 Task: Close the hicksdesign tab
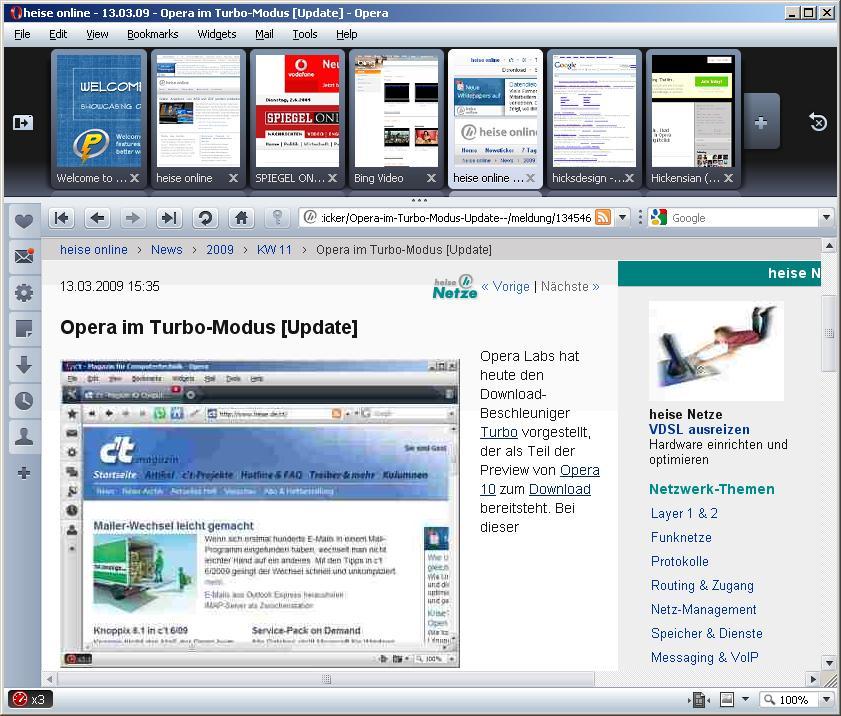coord(629,178)
